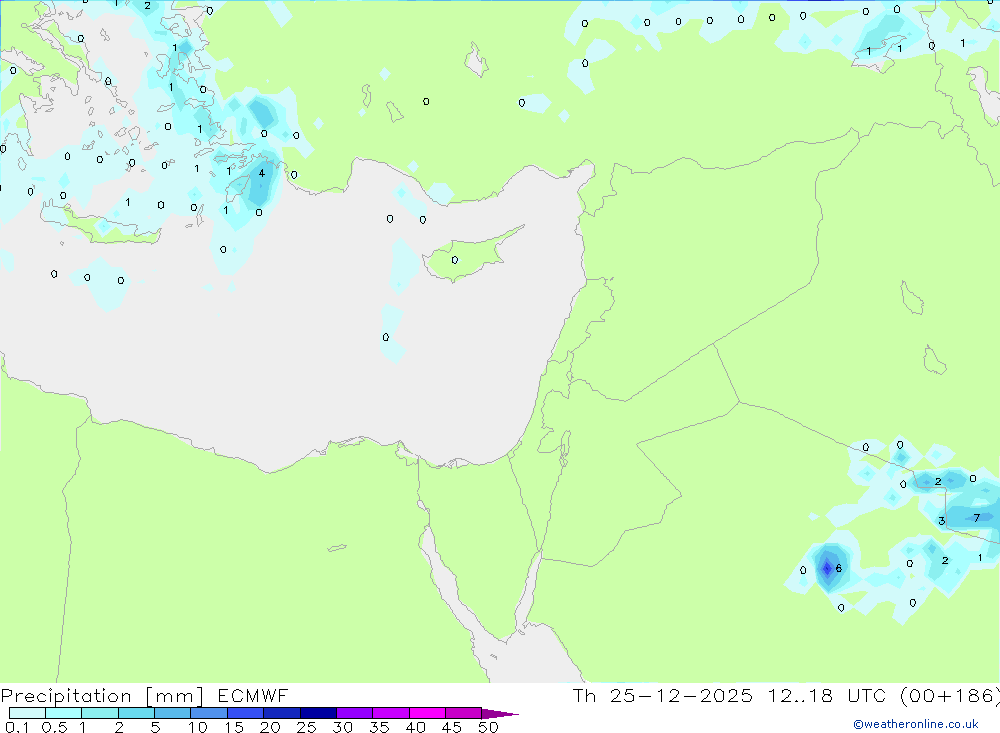Click the precipitation value '4' on map
Viewport: 1000px width, 733px height.
[261, 173]
